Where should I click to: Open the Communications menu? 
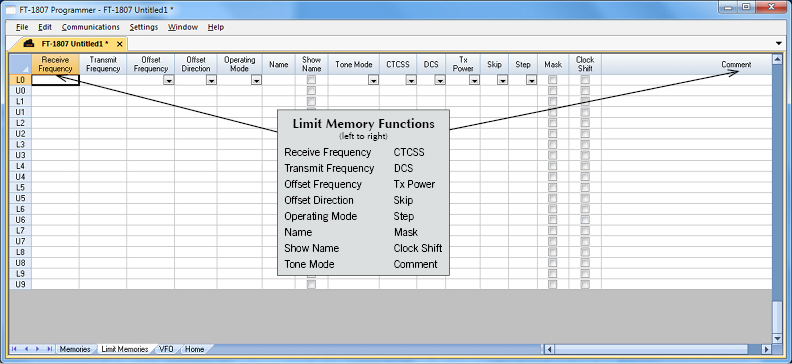[x=90, y=27]
